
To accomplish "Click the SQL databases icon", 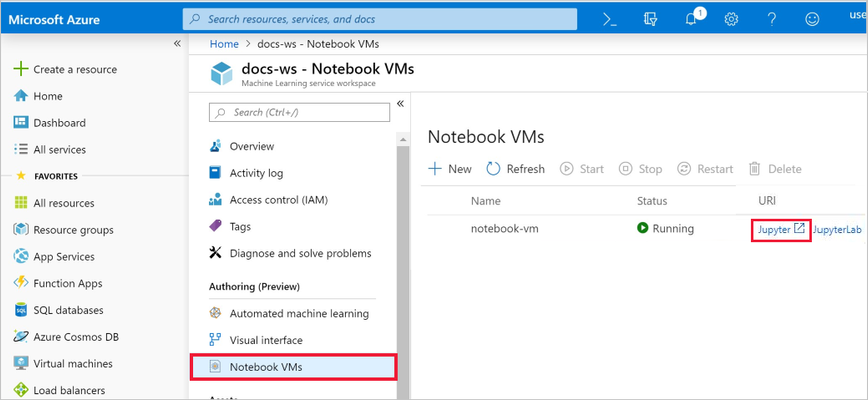I will pos(20,310).
